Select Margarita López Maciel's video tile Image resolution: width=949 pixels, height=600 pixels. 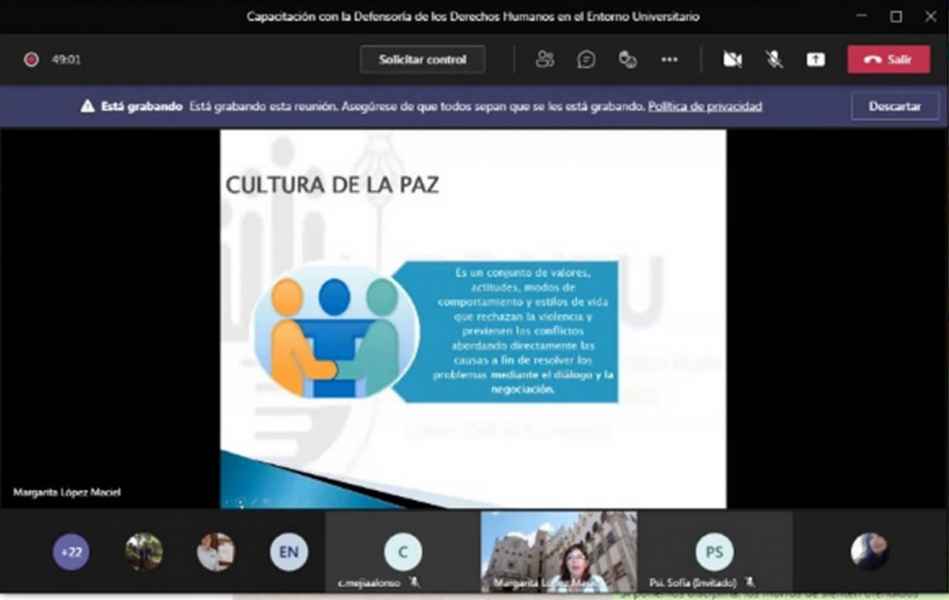[558, 552]
